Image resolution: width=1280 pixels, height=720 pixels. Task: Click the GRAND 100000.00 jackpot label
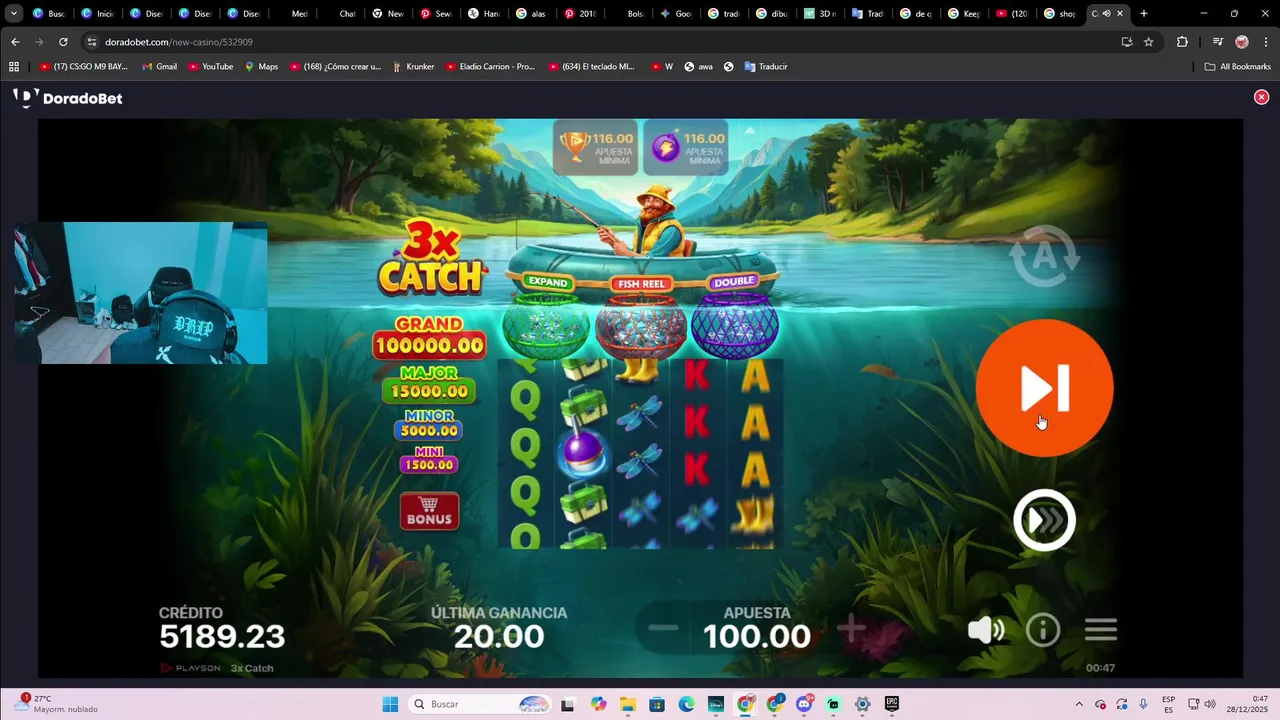tap(429, 338)
